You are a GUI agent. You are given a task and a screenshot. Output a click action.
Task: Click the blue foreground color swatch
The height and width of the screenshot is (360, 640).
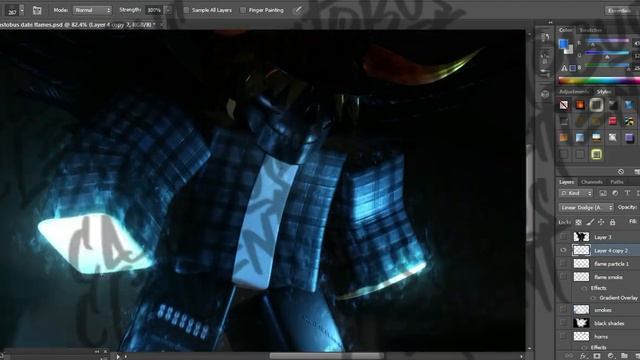point(564,44)
